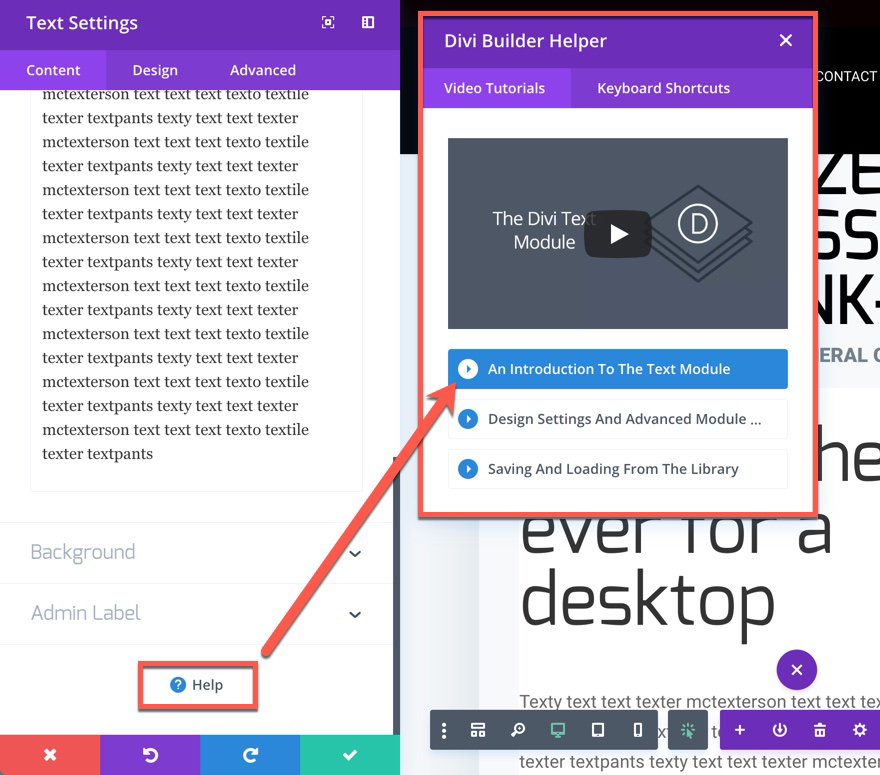Switch to the Design tab
Image resolution: width=880 pixels, height=775 pixels.
155,70
